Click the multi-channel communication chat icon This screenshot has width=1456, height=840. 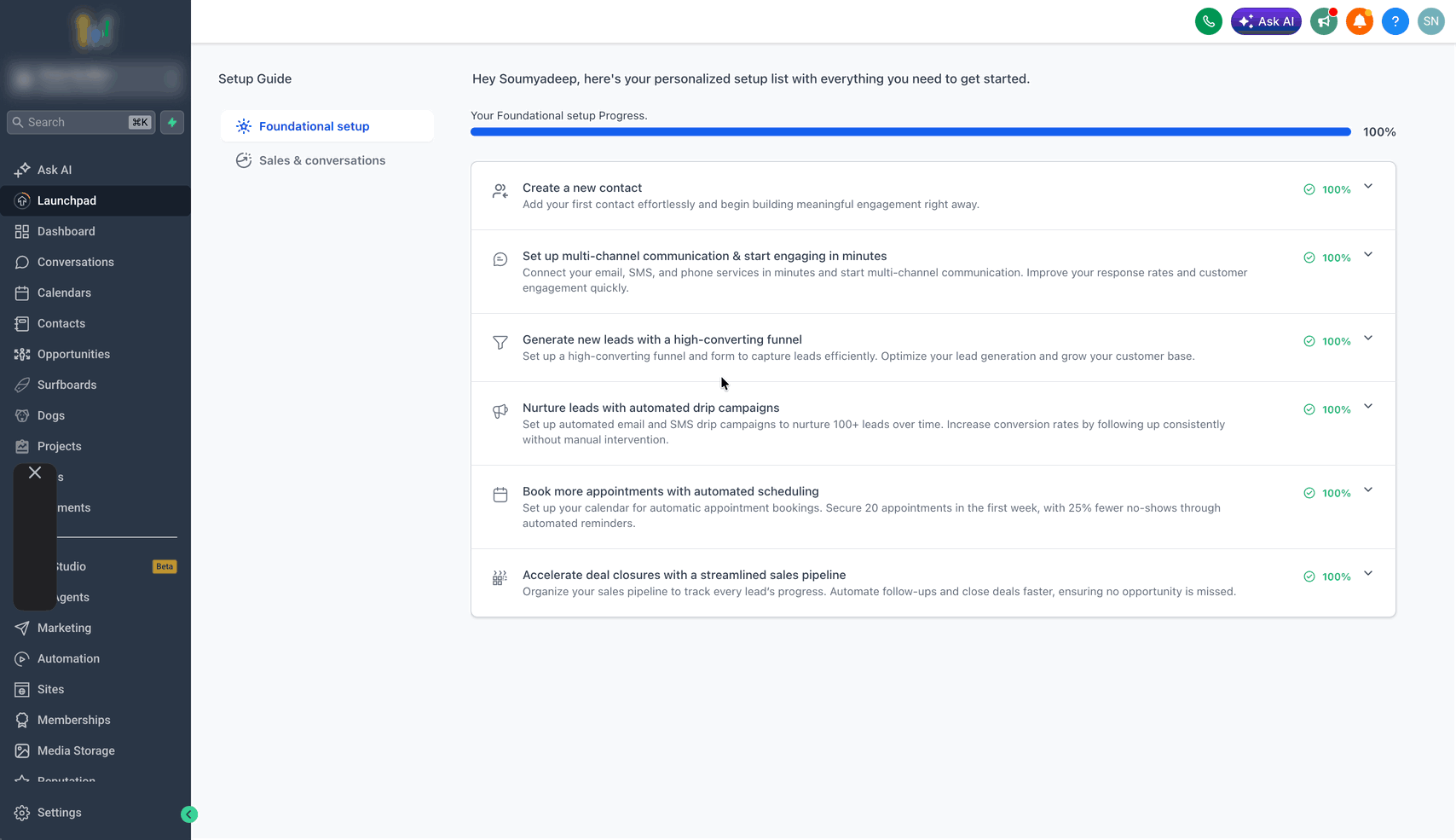coord(500,259)
